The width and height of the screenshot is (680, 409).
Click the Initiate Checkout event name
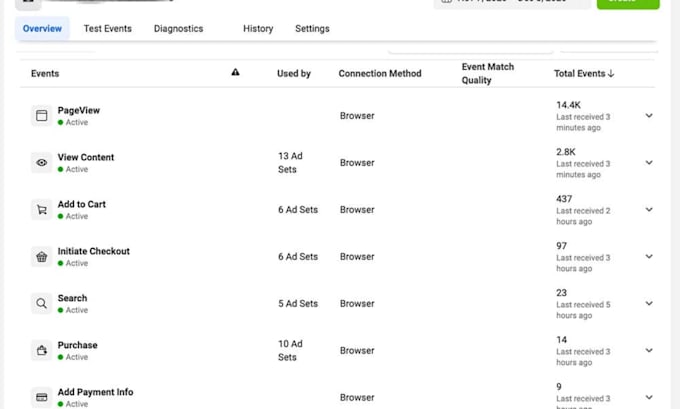[x=94, y=251]
